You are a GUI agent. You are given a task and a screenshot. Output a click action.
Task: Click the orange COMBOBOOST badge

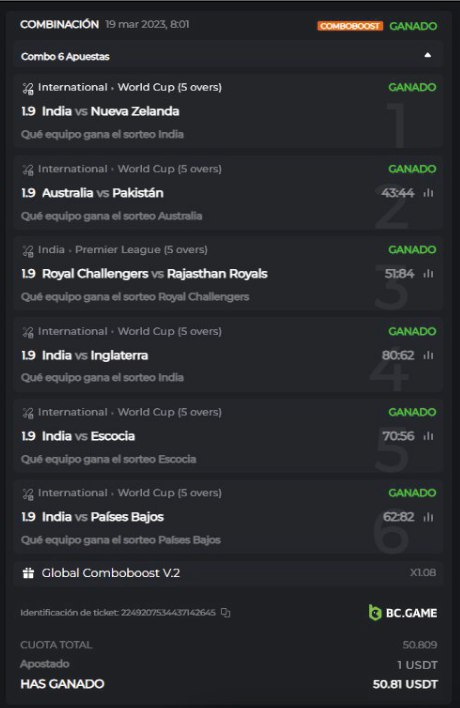click(x=350, y=26)
